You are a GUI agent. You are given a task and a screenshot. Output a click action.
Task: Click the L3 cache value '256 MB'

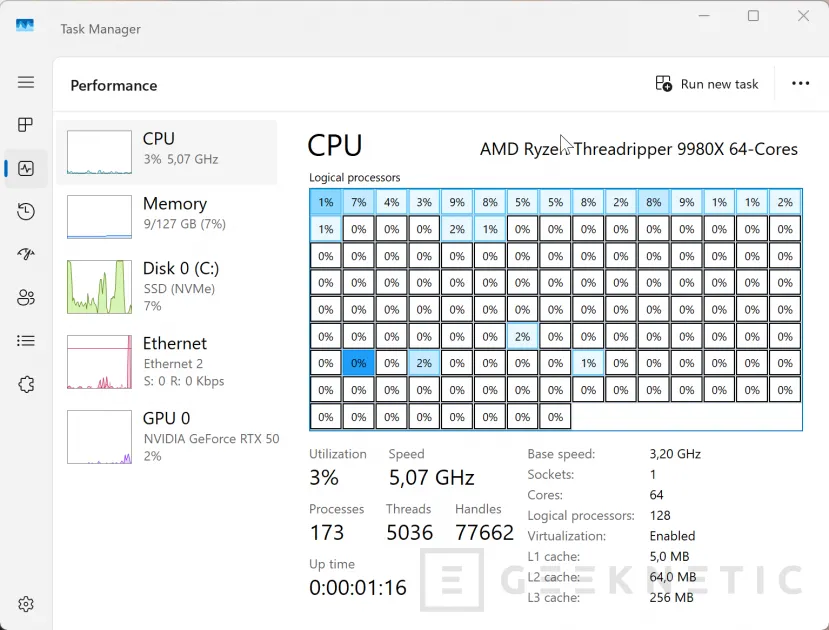[x=671, y=598]
